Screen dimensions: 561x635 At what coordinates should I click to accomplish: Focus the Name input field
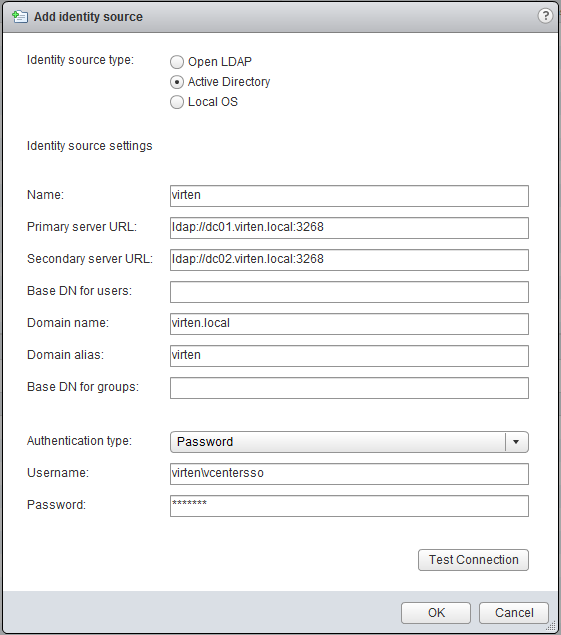click(x=349, y=196)
